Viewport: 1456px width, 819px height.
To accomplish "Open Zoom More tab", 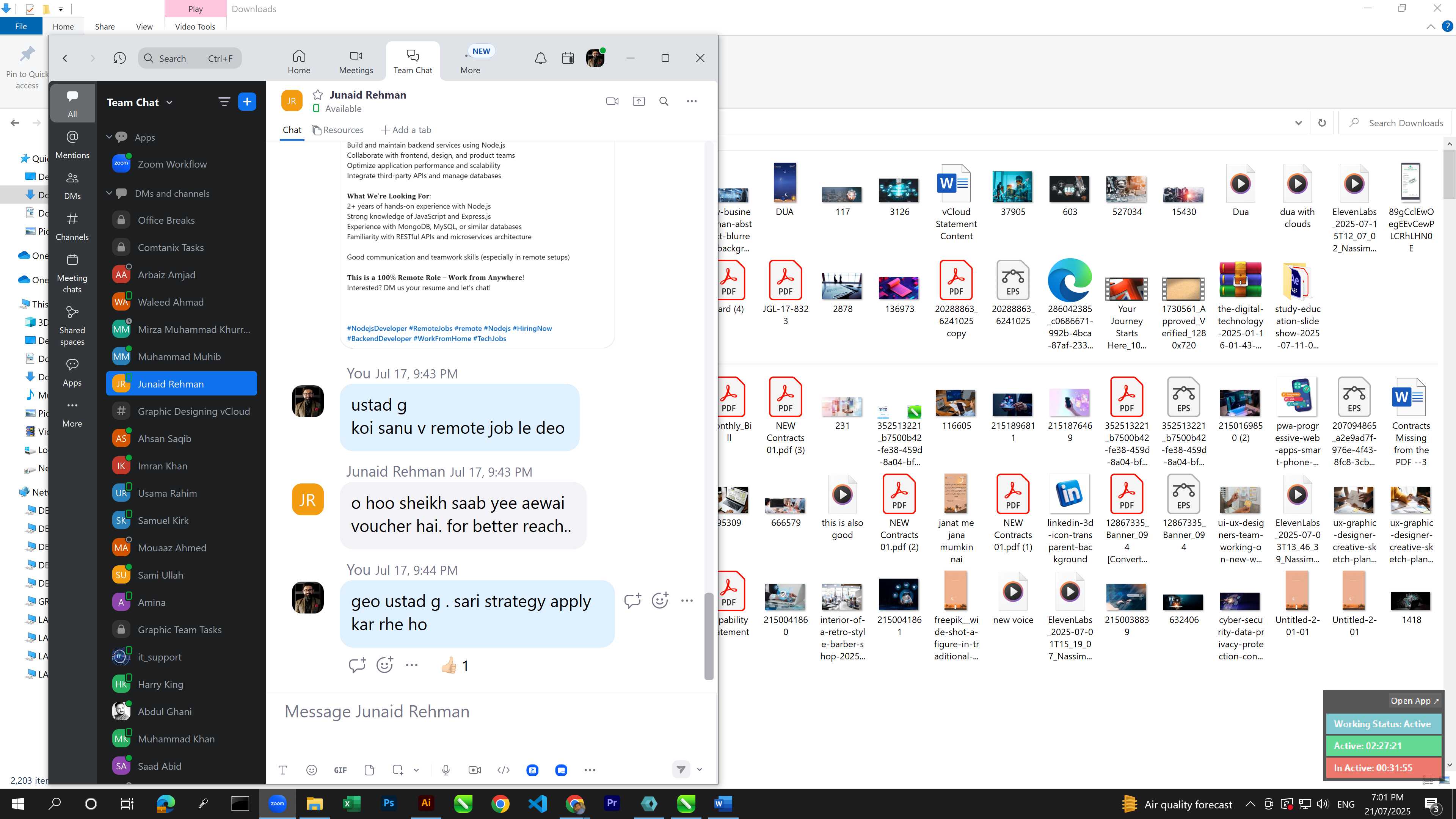I will (x=470, y=61).
